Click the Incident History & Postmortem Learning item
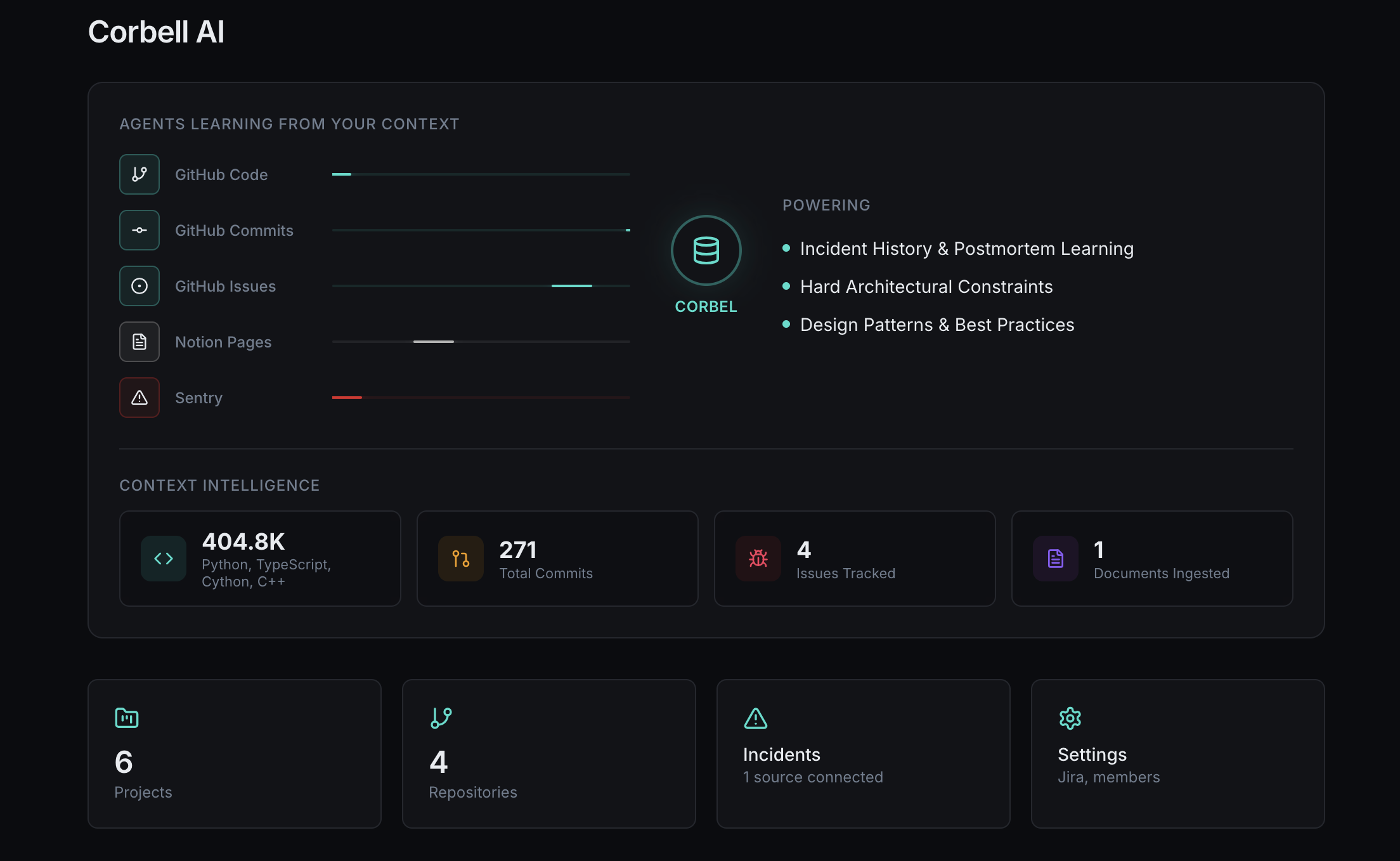Screen dimensions: 1400x861 (x=966, y=249)
